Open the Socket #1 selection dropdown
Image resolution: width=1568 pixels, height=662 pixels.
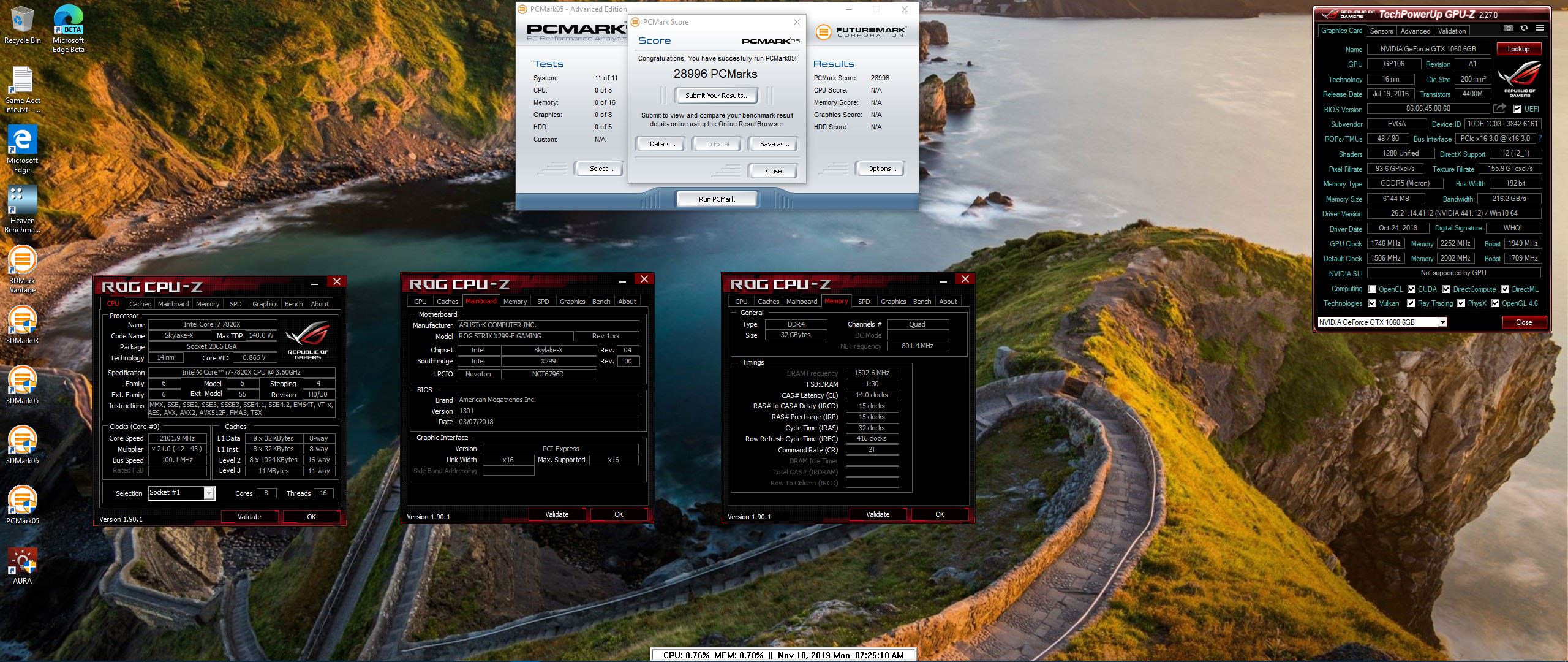click(182, 493)
